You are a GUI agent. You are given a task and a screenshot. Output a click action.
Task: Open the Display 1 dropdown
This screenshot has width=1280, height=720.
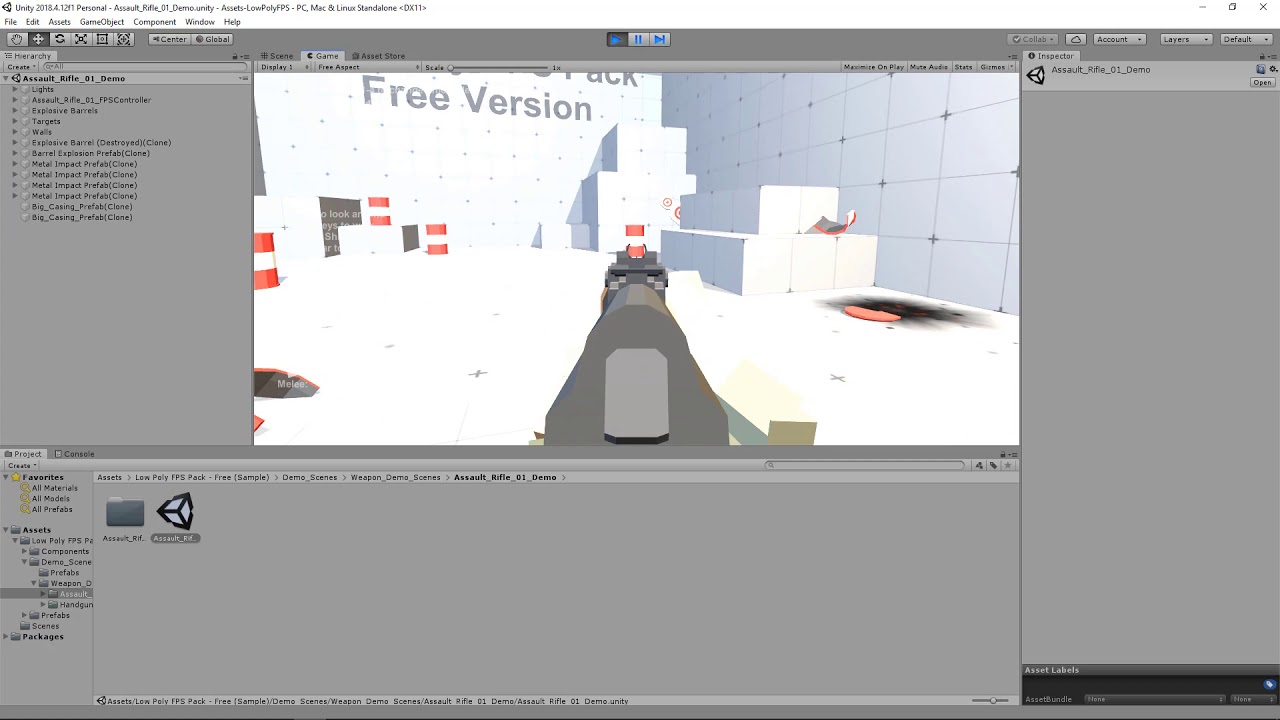[x=283, y=67]
